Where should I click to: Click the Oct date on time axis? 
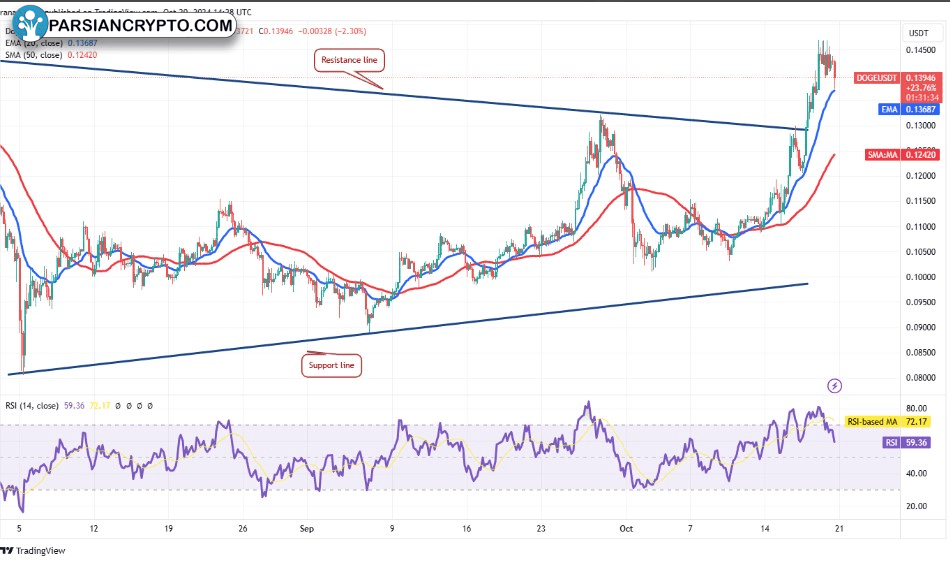click(x=626, y=528)
